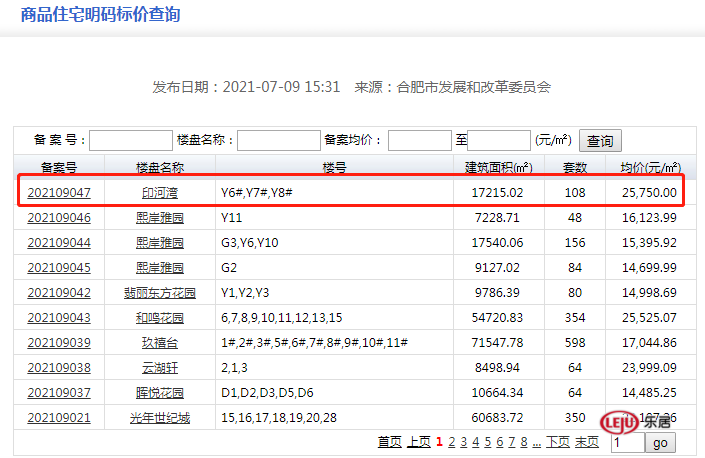Screen dimensions: 705x458
Task: Select page 1 in pagination
Action: point(439,442)
